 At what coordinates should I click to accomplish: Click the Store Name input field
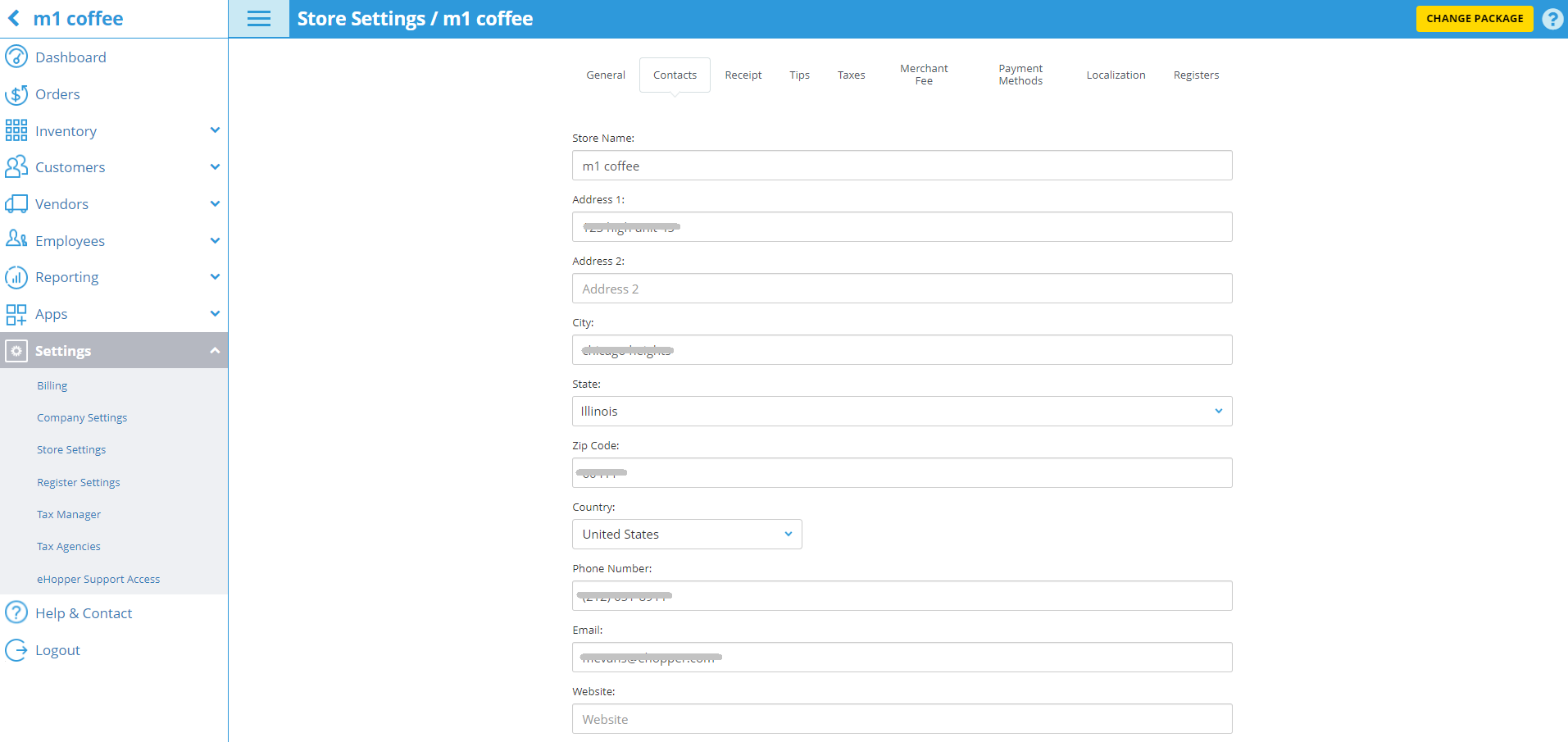pos(902,166)
